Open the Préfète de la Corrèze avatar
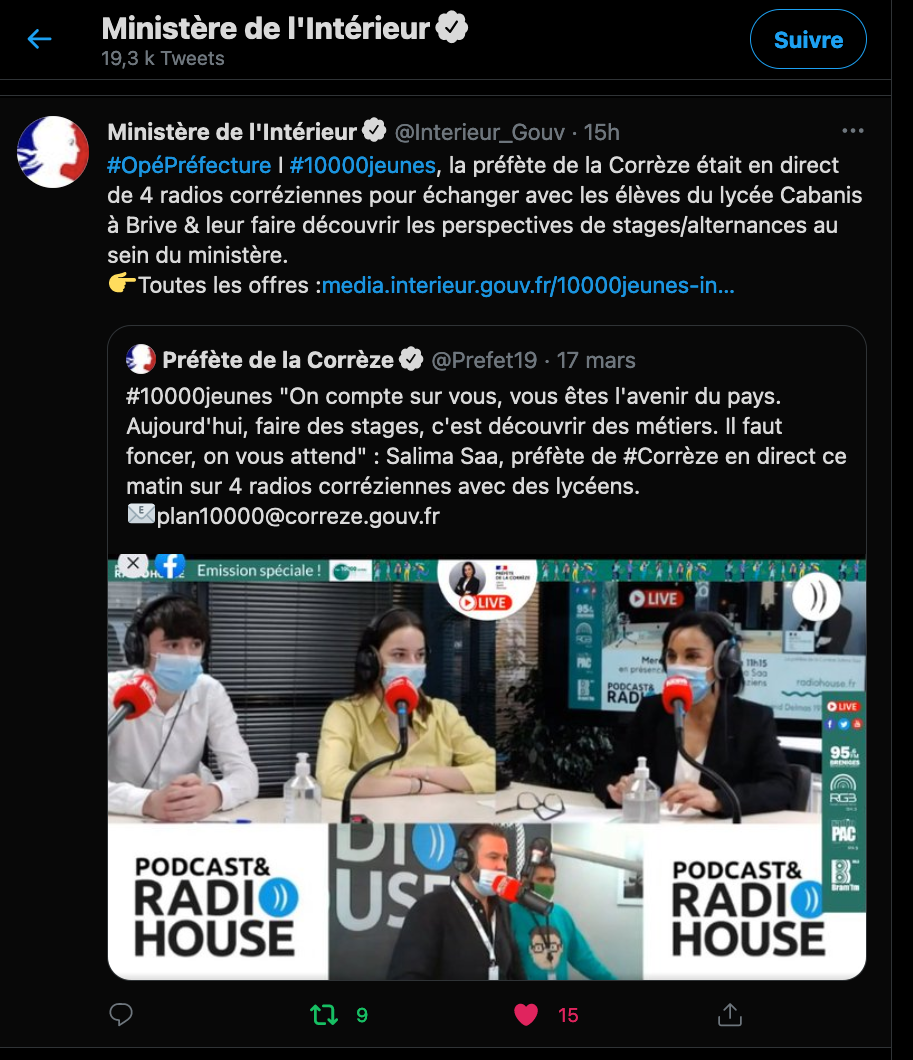The width and height of the screenshot is (913, 1060). [x=141, y=359]
